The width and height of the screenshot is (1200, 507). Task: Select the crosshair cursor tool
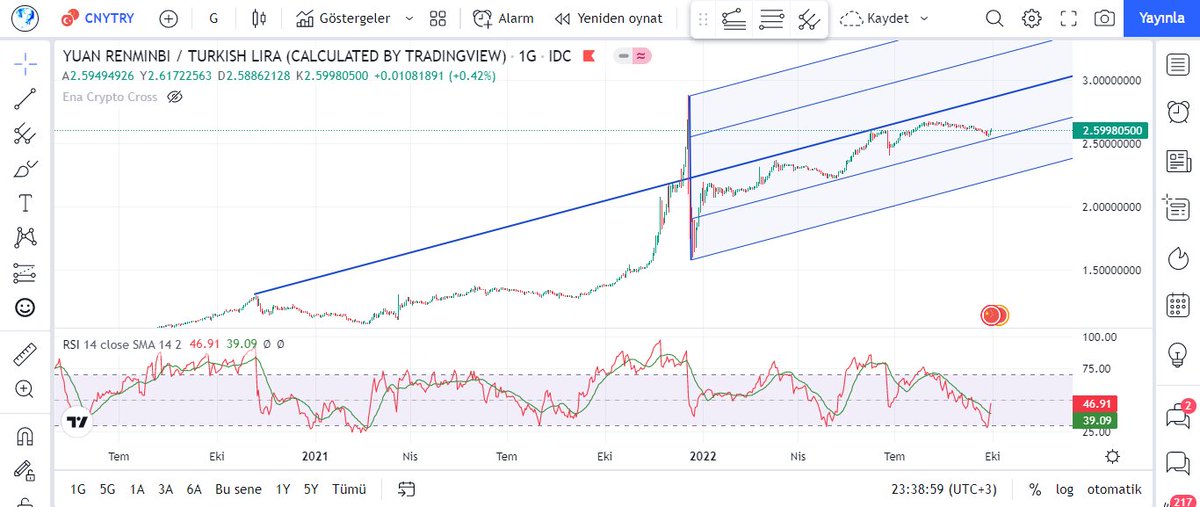pos(26,63)
